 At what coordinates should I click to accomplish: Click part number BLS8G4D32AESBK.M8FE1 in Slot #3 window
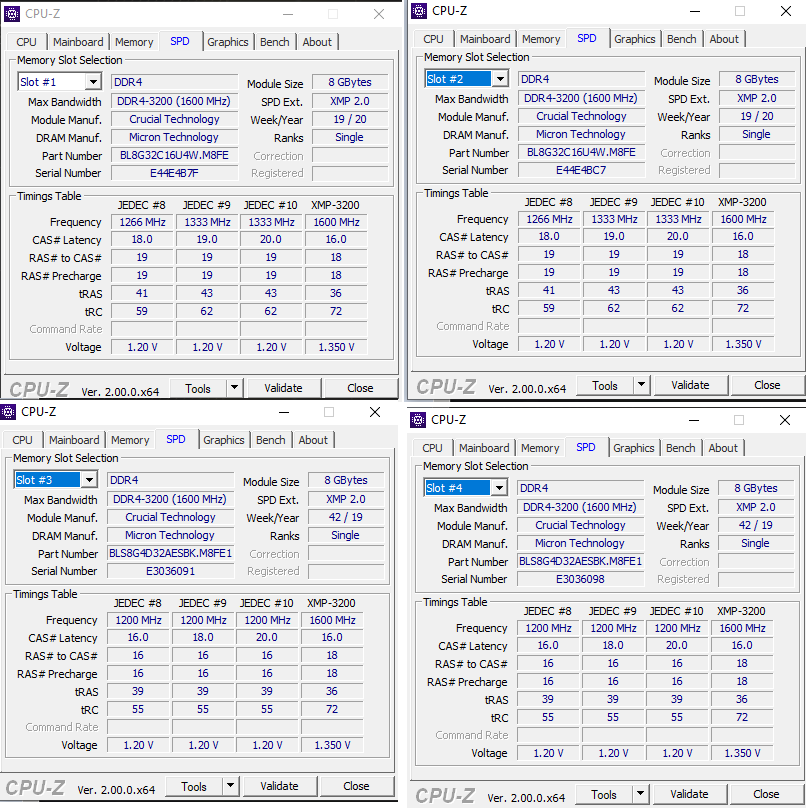tap(170, 553)
